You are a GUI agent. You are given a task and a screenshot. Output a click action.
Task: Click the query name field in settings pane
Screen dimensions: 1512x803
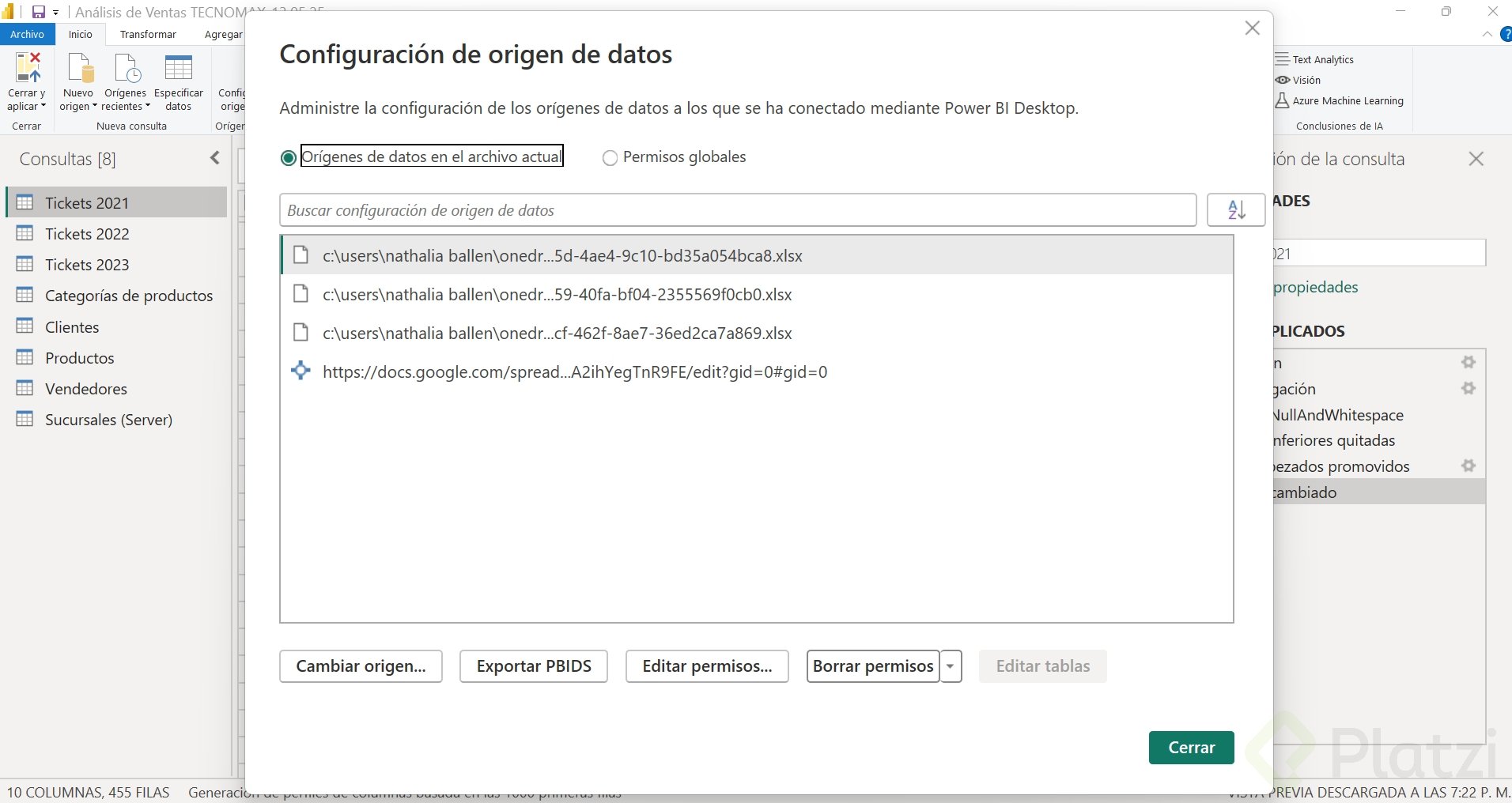[1379, 253]
